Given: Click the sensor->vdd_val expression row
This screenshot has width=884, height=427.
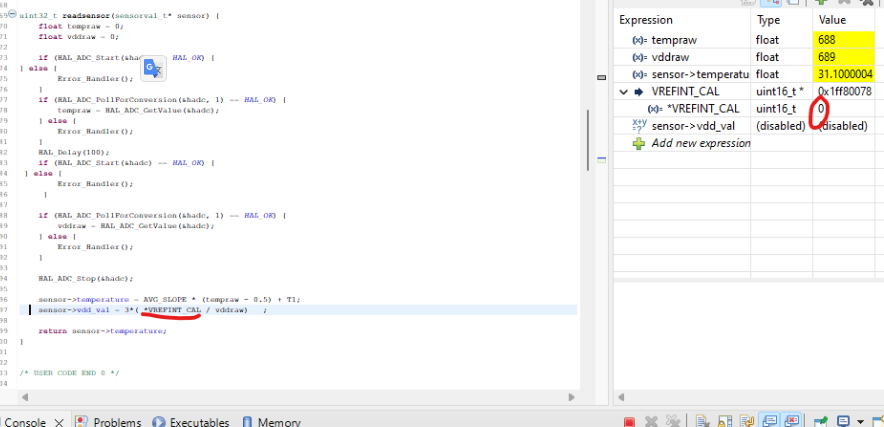Looking at the screenshot, I should click(x=748, y=126).
